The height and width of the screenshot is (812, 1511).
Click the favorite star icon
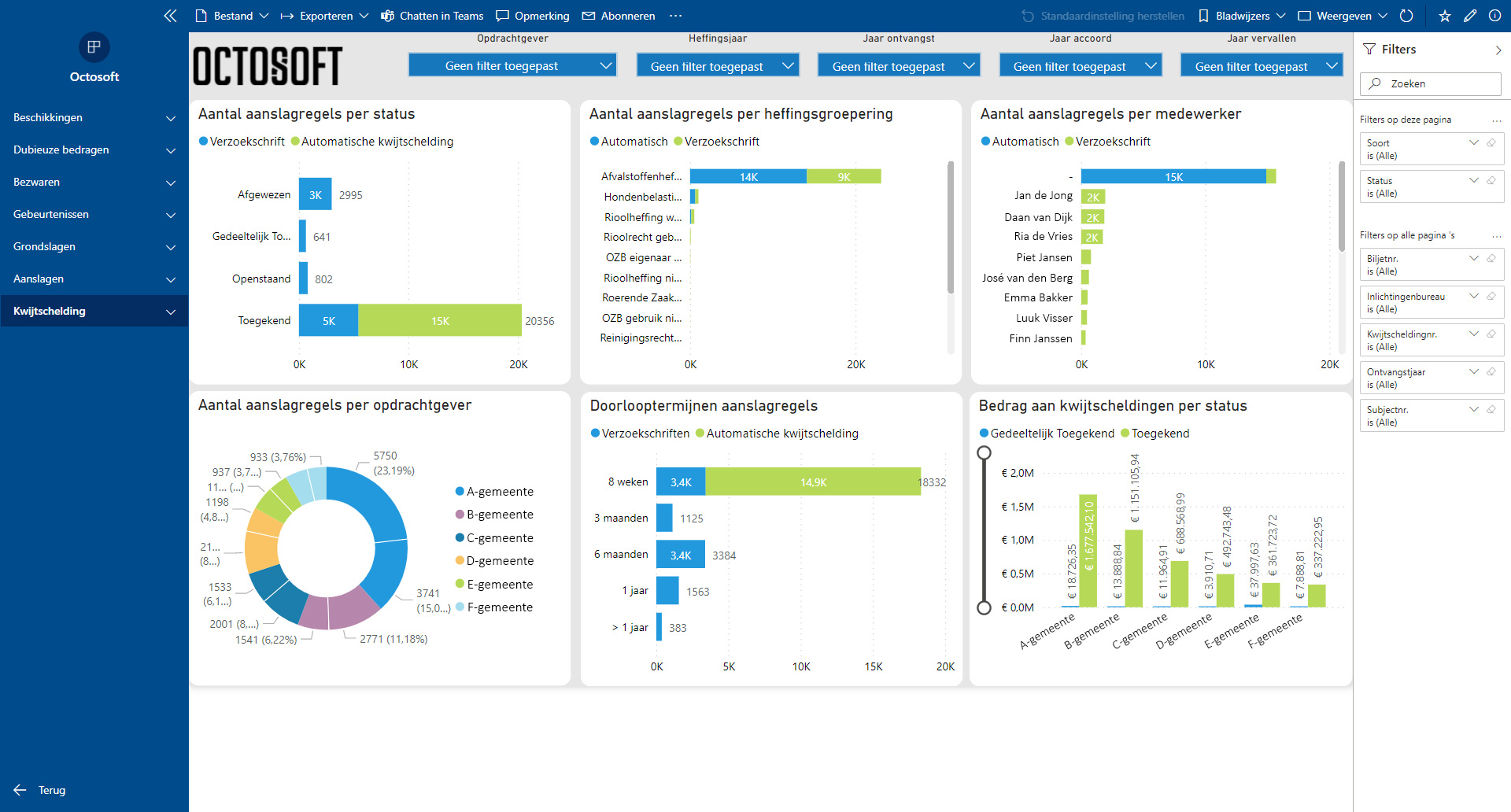click(1445, 16)
